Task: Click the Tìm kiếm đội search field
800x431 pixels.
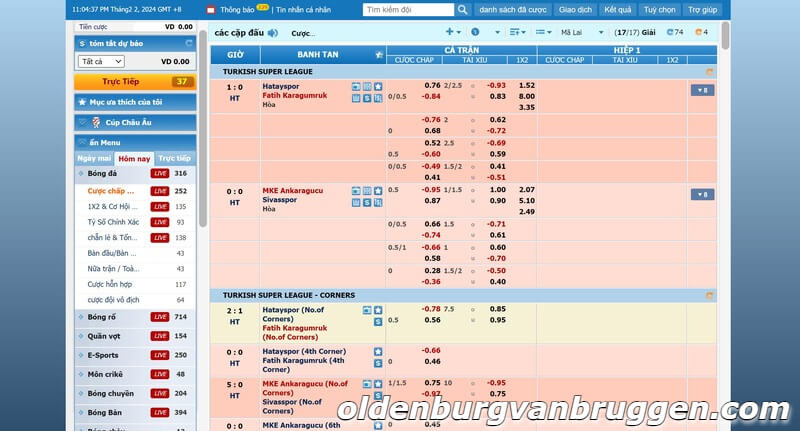Action: pyautogui.click(x=408, y=10)
